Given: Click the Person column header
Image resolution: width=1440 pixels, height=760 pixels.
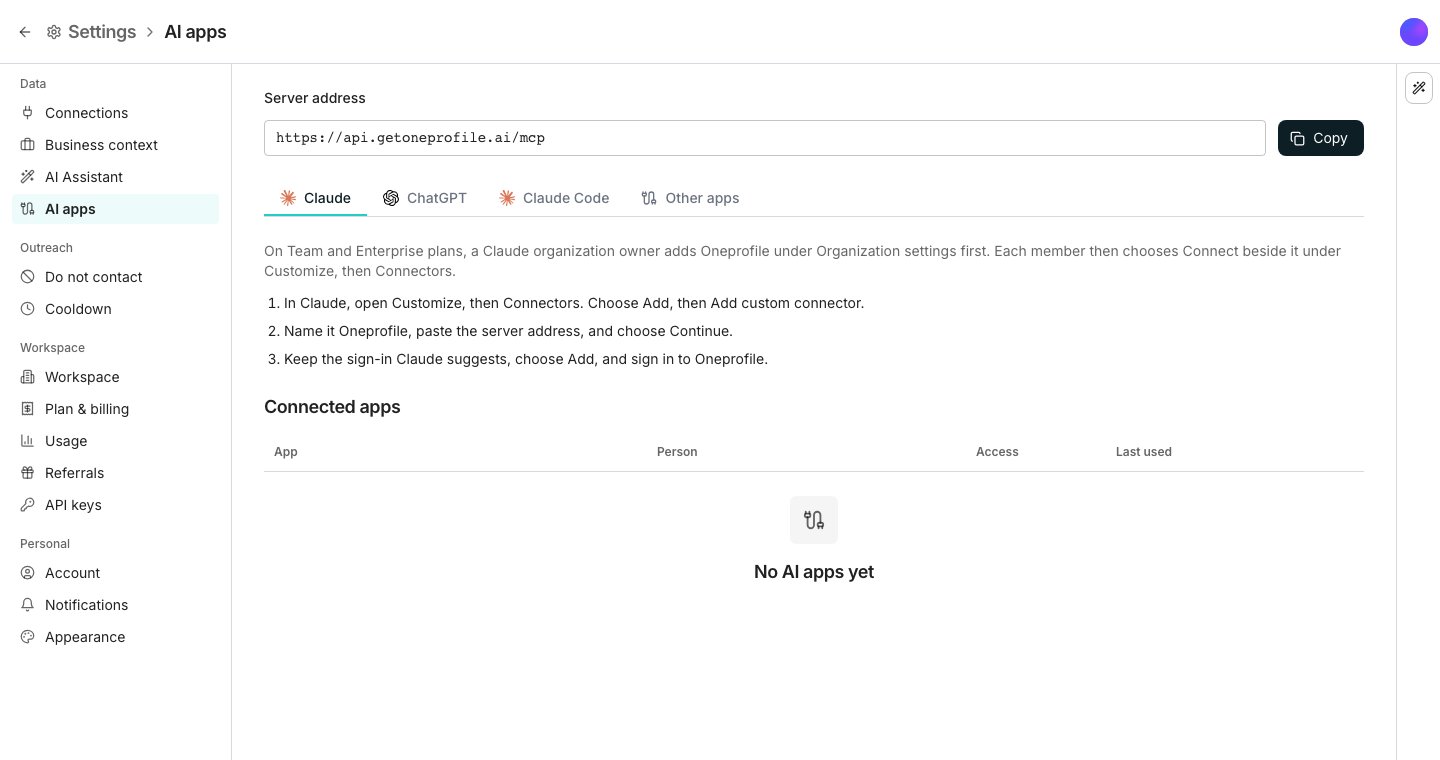Looking at the screenshot, I should (677, 452).
